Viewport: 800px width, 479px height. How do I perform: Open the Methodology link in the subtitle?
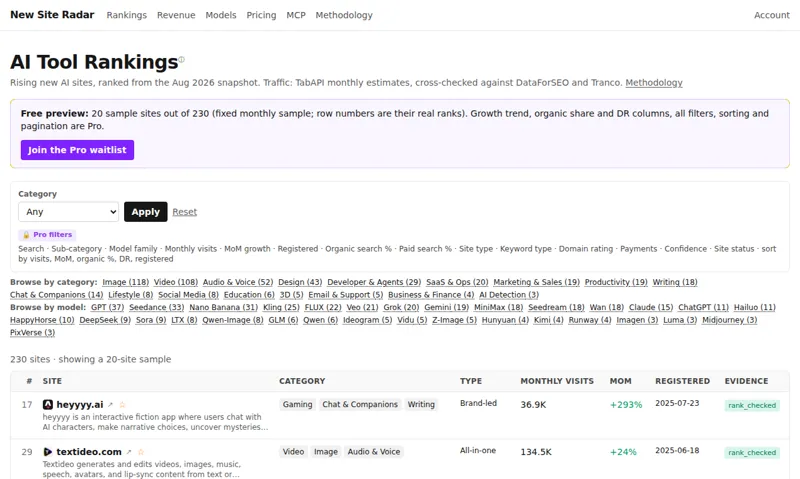point(654,83)
